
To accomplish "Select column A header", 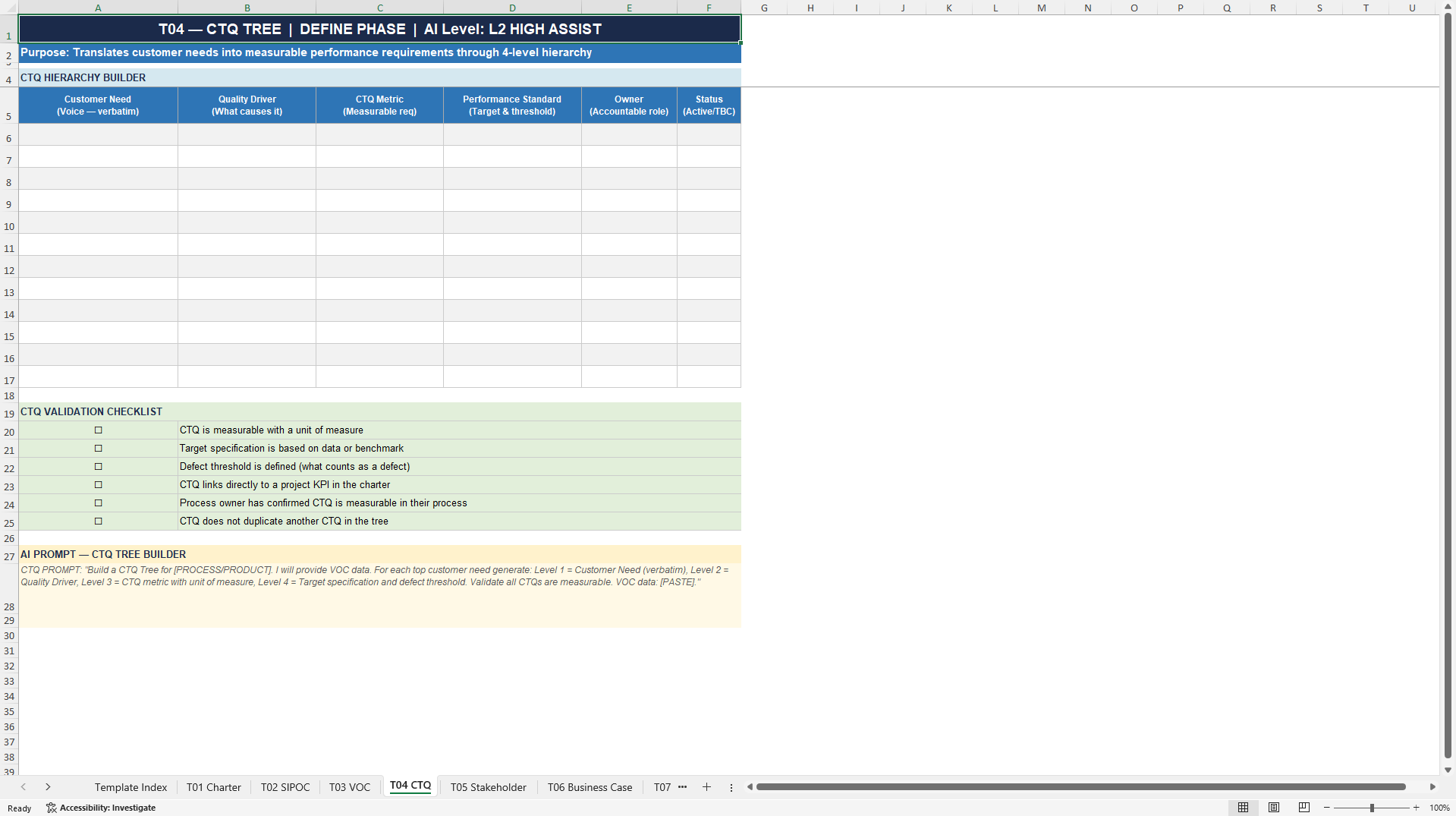I will [x=98, y=8].
